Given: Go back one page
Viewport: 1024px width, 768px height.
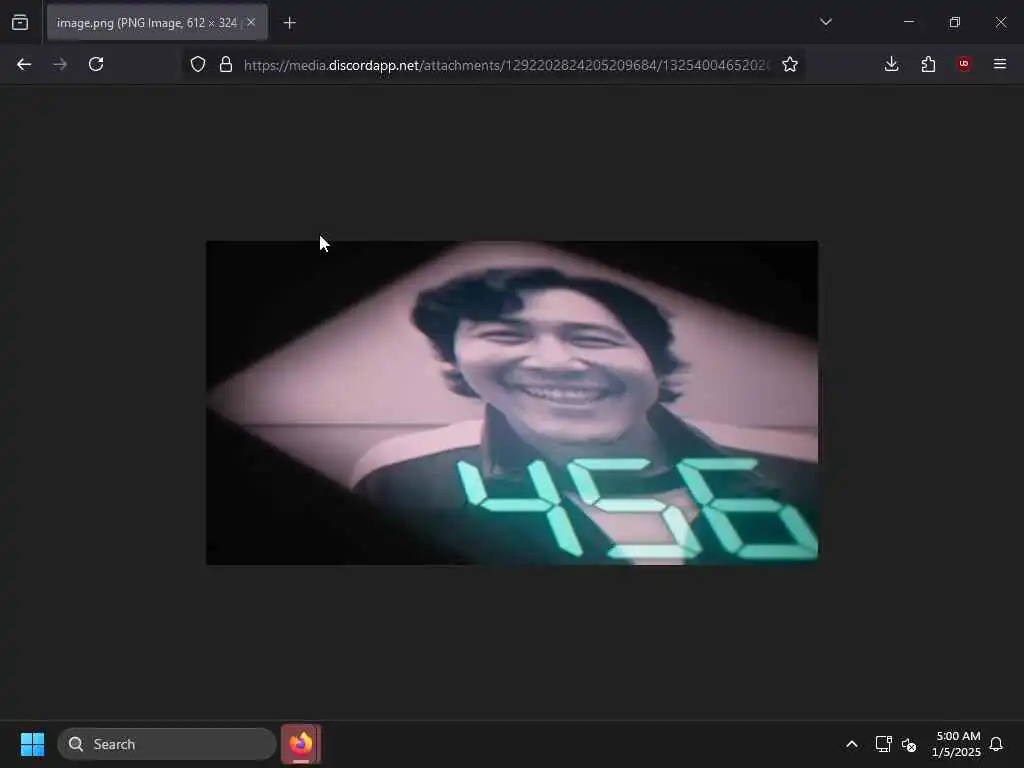Looking at the screenshot, I should [x=24, y=64].
